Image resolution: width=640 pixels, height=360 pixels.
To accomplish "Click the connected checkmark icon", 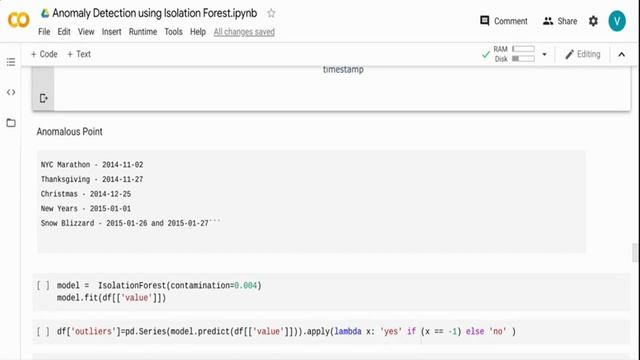I will pyautogui.click(x=485, y=54).
